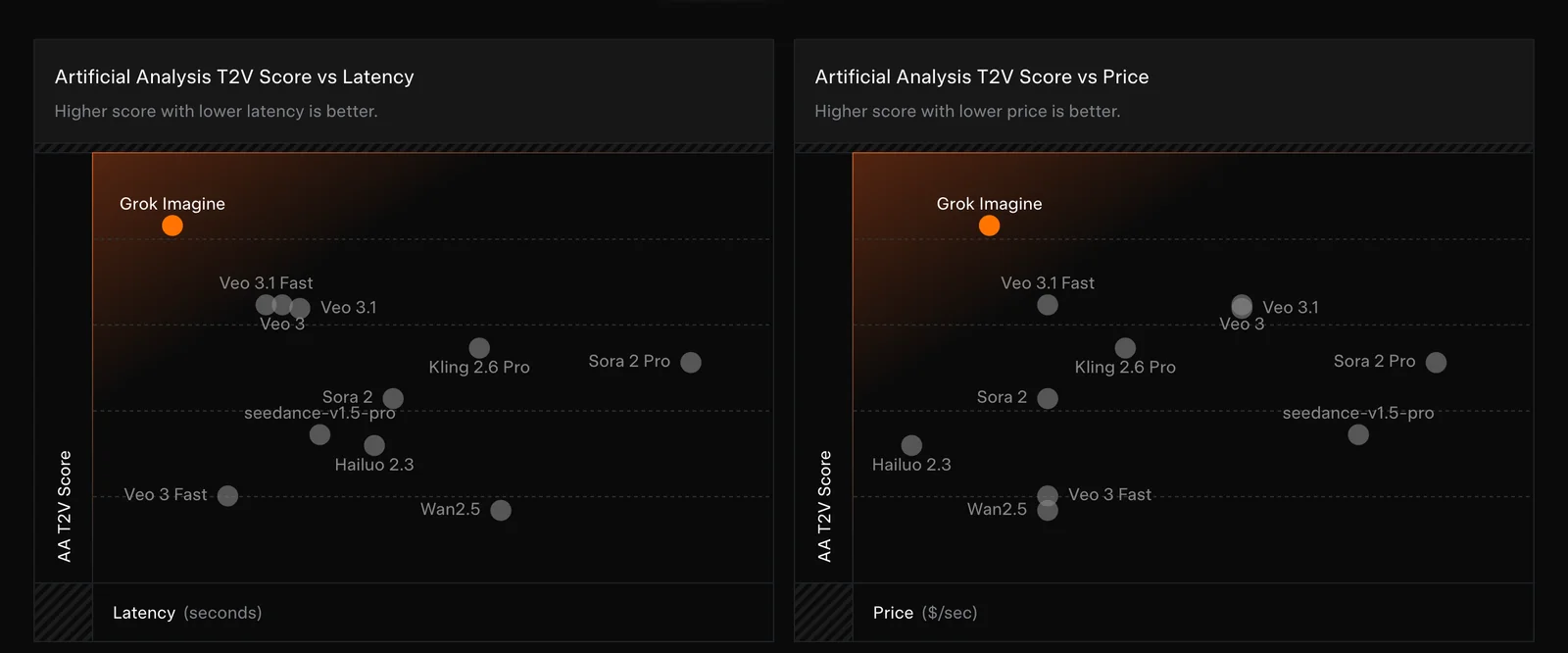Select the Sora 2 dot in the Price chart
The image size is (1568, 653).
pyautogui.click(x=1048, y=398)
